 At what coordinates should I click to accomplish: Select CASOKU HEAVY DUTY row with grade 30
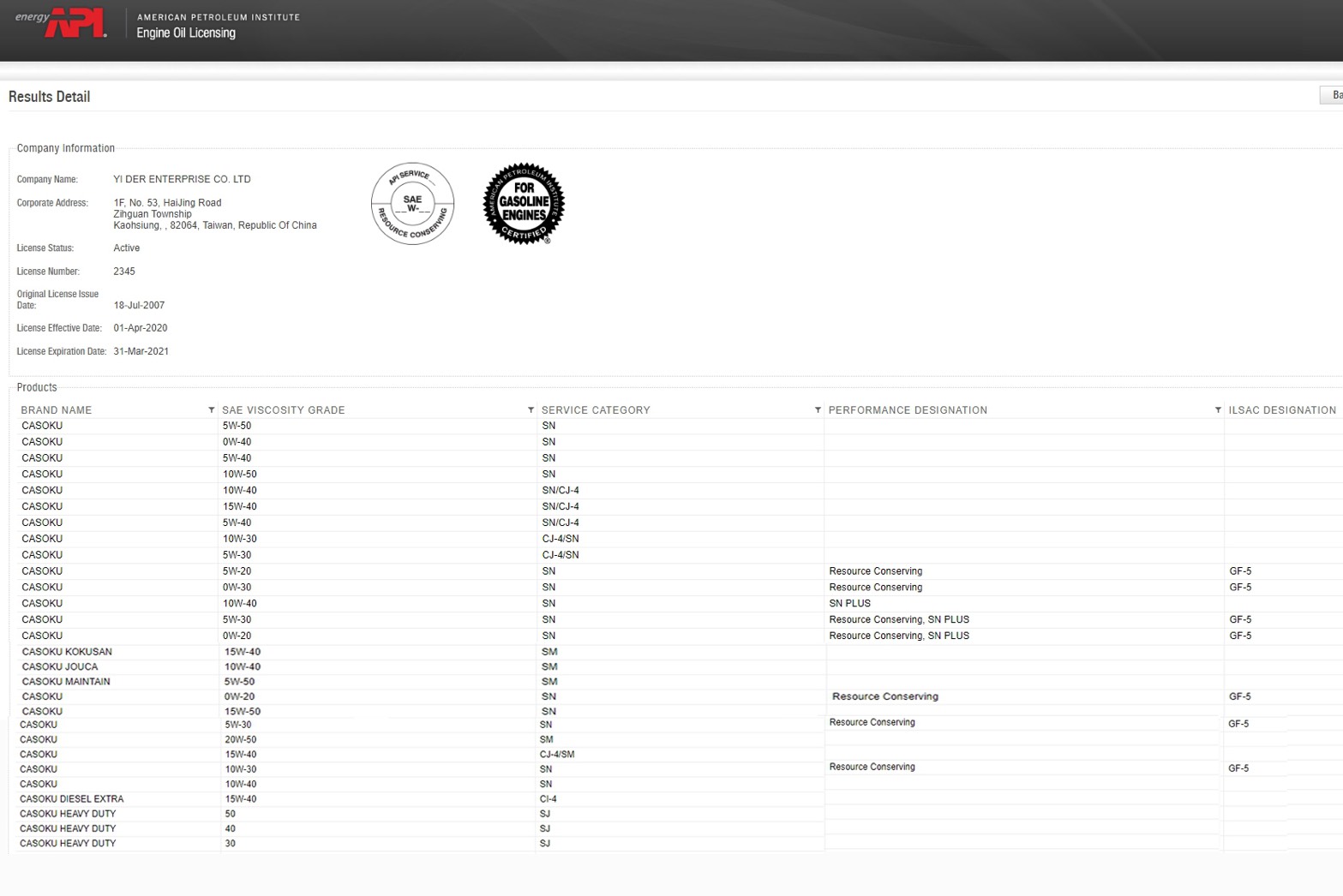[x=68, y=844]
